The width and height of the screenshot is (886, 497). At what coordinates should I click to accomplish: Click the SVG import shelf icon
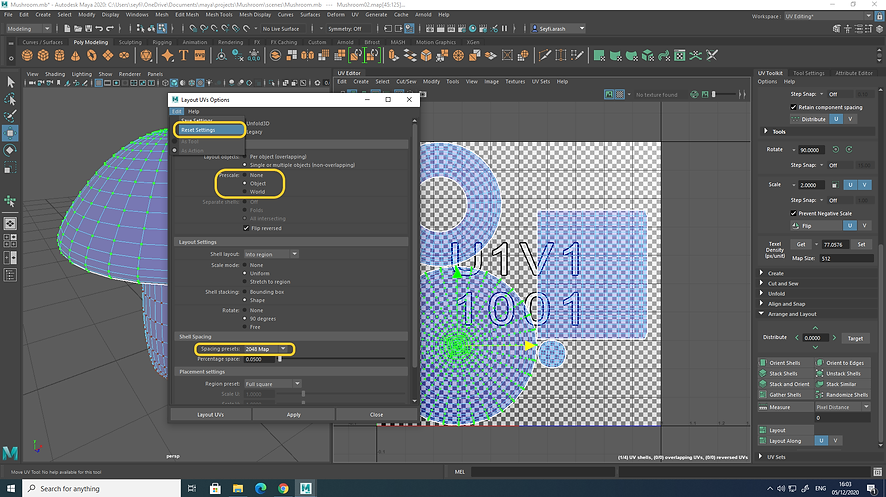[200, 55]
